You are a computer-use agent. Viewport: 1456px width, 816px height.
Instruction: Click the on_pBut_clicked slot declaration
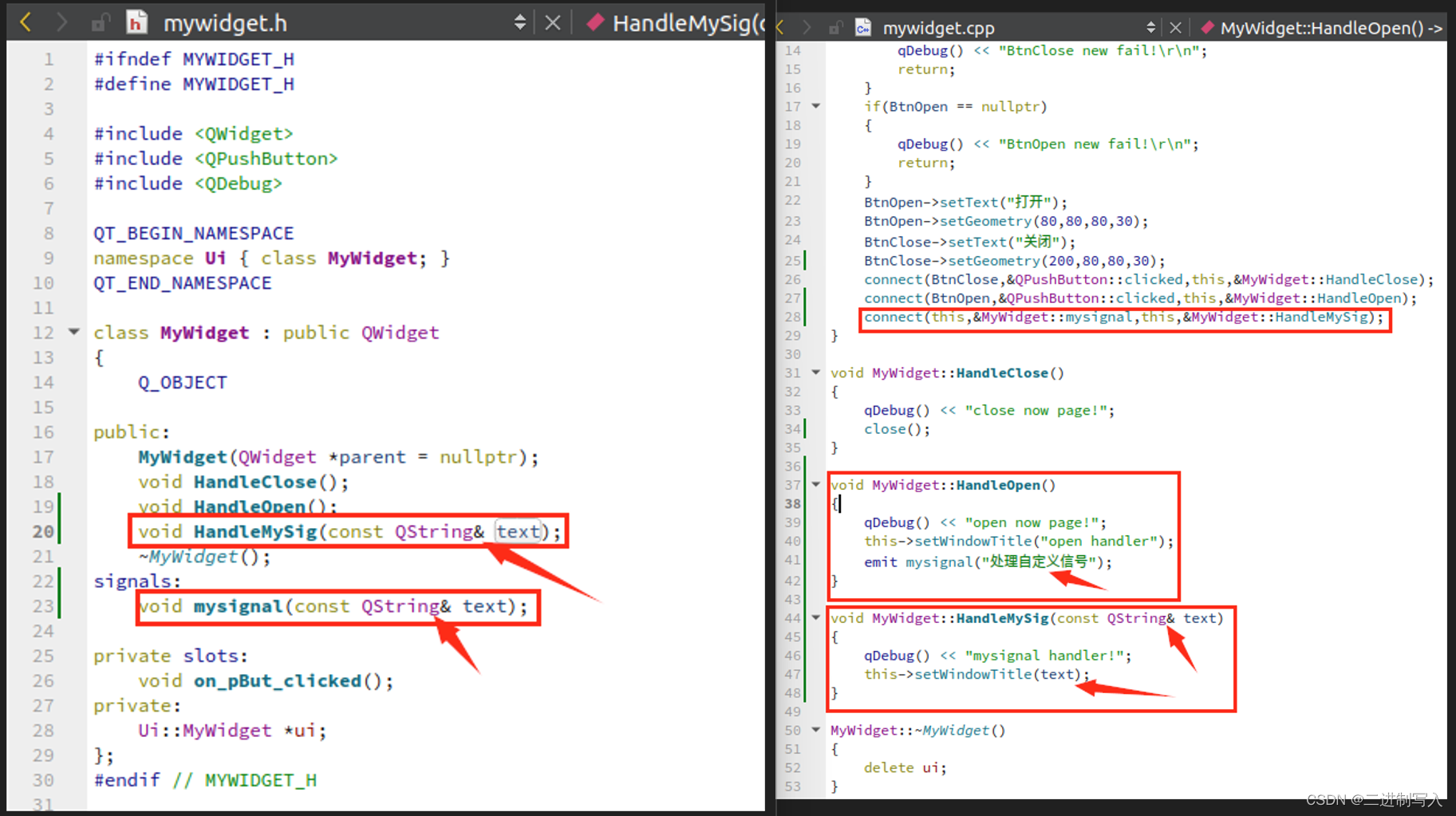pos(266,680)
